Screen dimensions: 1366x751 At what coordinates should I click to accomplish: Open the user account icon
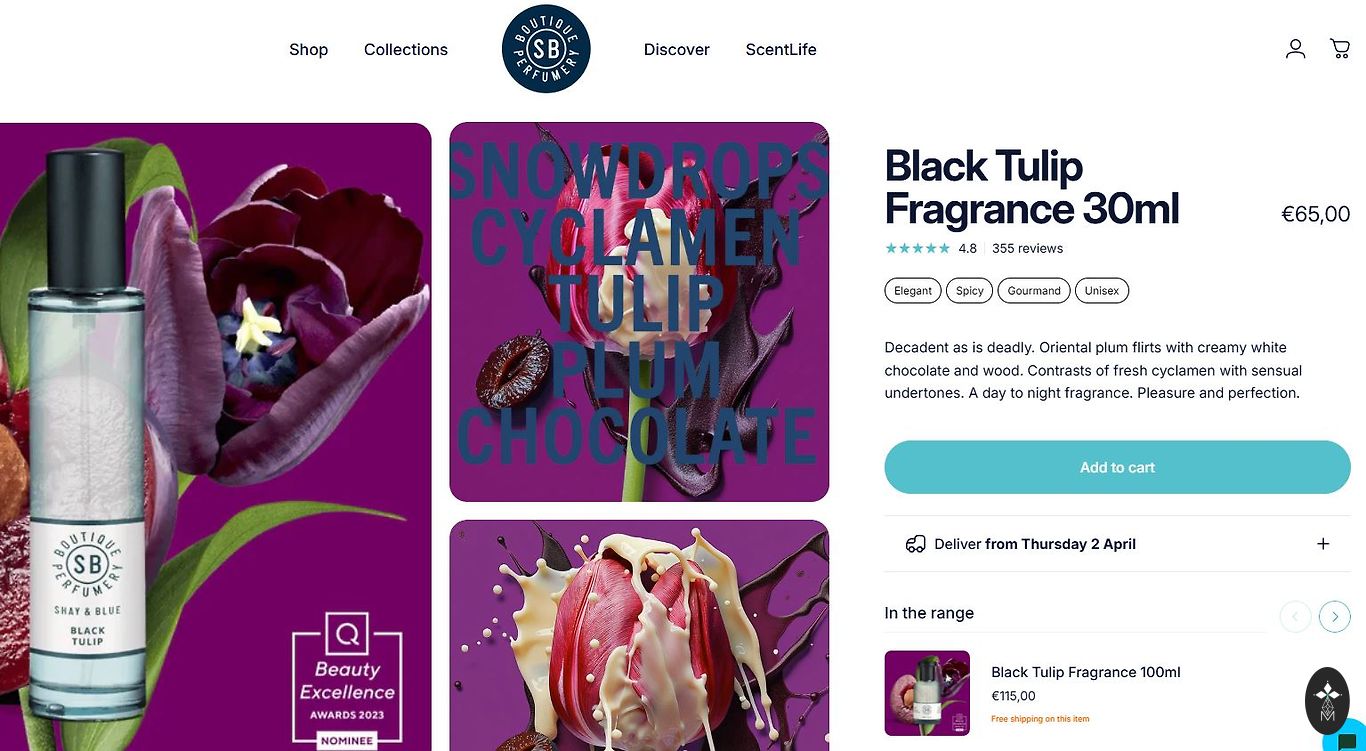click(1295, 48)
